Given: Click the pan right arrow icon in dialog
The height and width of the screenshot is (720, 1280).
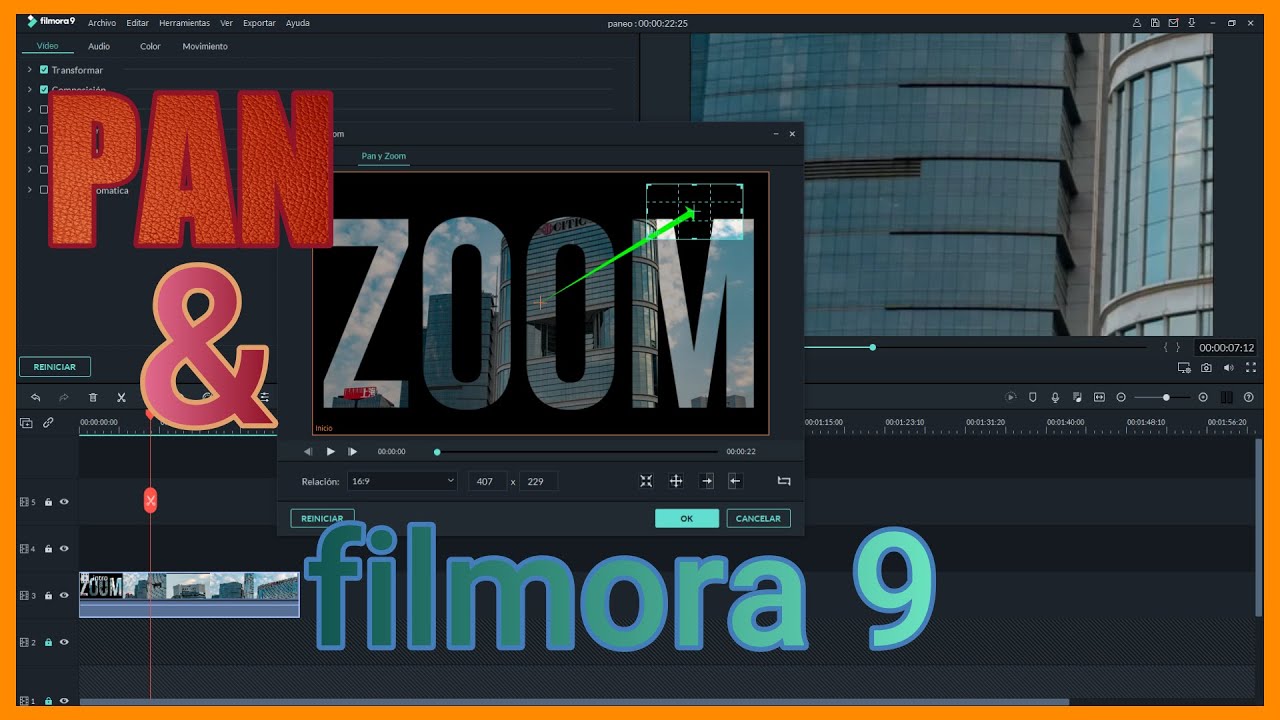Looking at the screenshot, I should coord(707,481).
